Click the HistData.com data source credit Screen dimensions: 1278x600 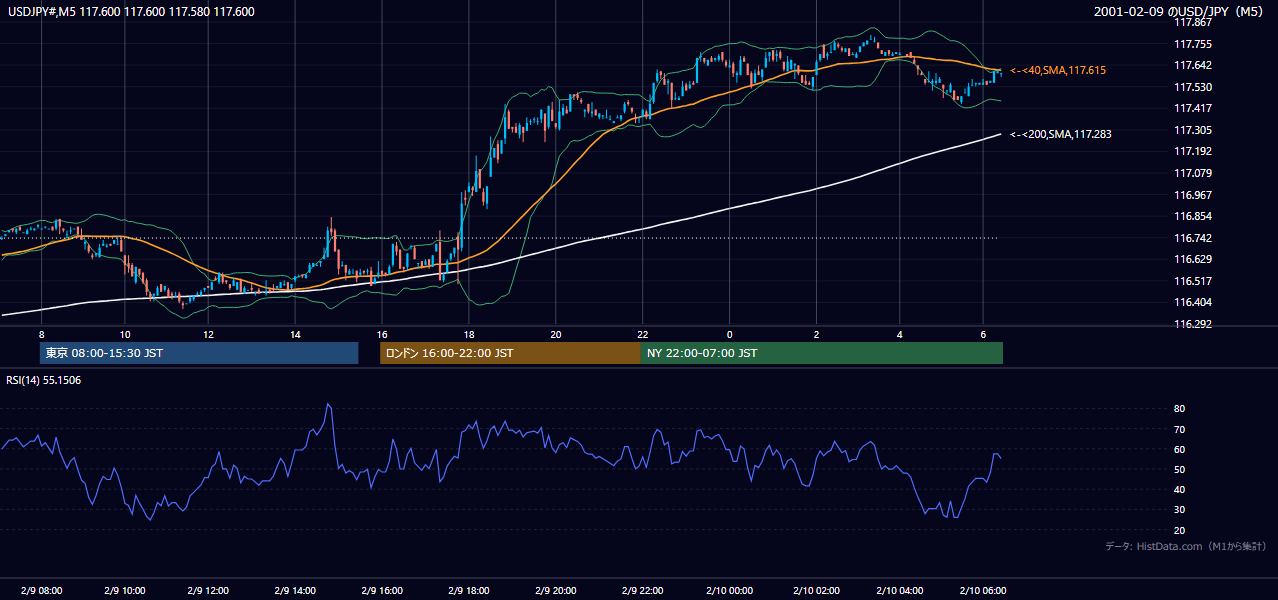pyautogui.click(x=1185, y=546)
